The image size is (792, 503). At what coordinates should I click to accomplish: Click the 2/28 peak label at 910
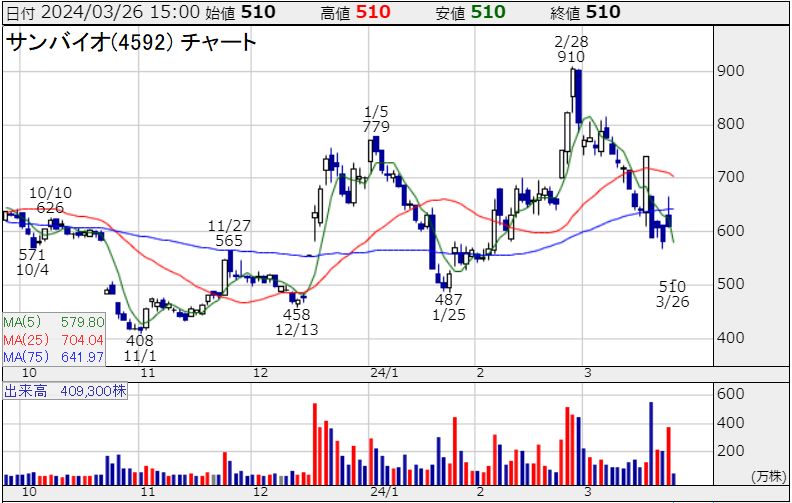571,49
